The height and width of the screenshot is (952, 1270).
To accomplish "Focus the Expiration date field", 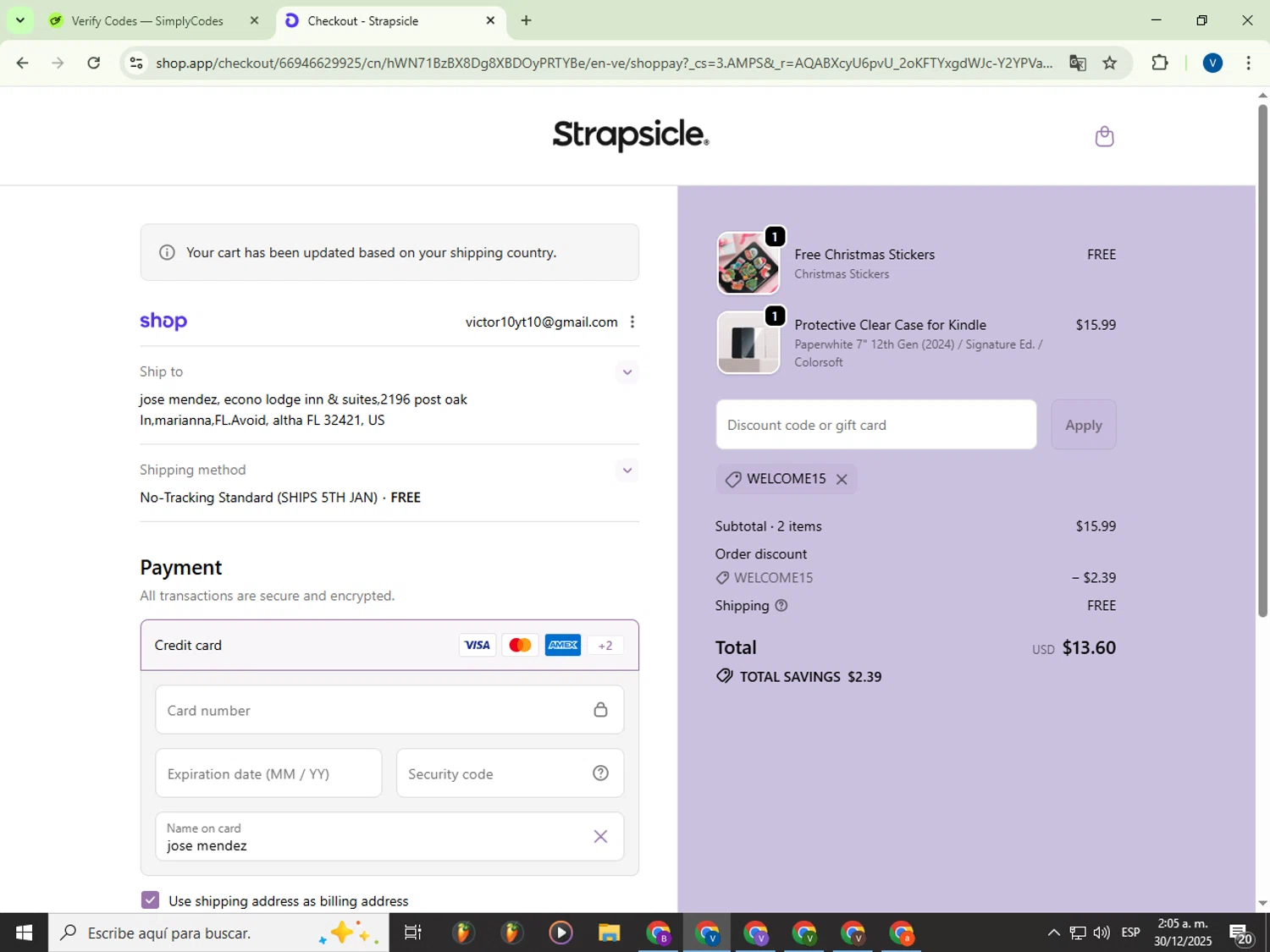I will tap(268, 773).
